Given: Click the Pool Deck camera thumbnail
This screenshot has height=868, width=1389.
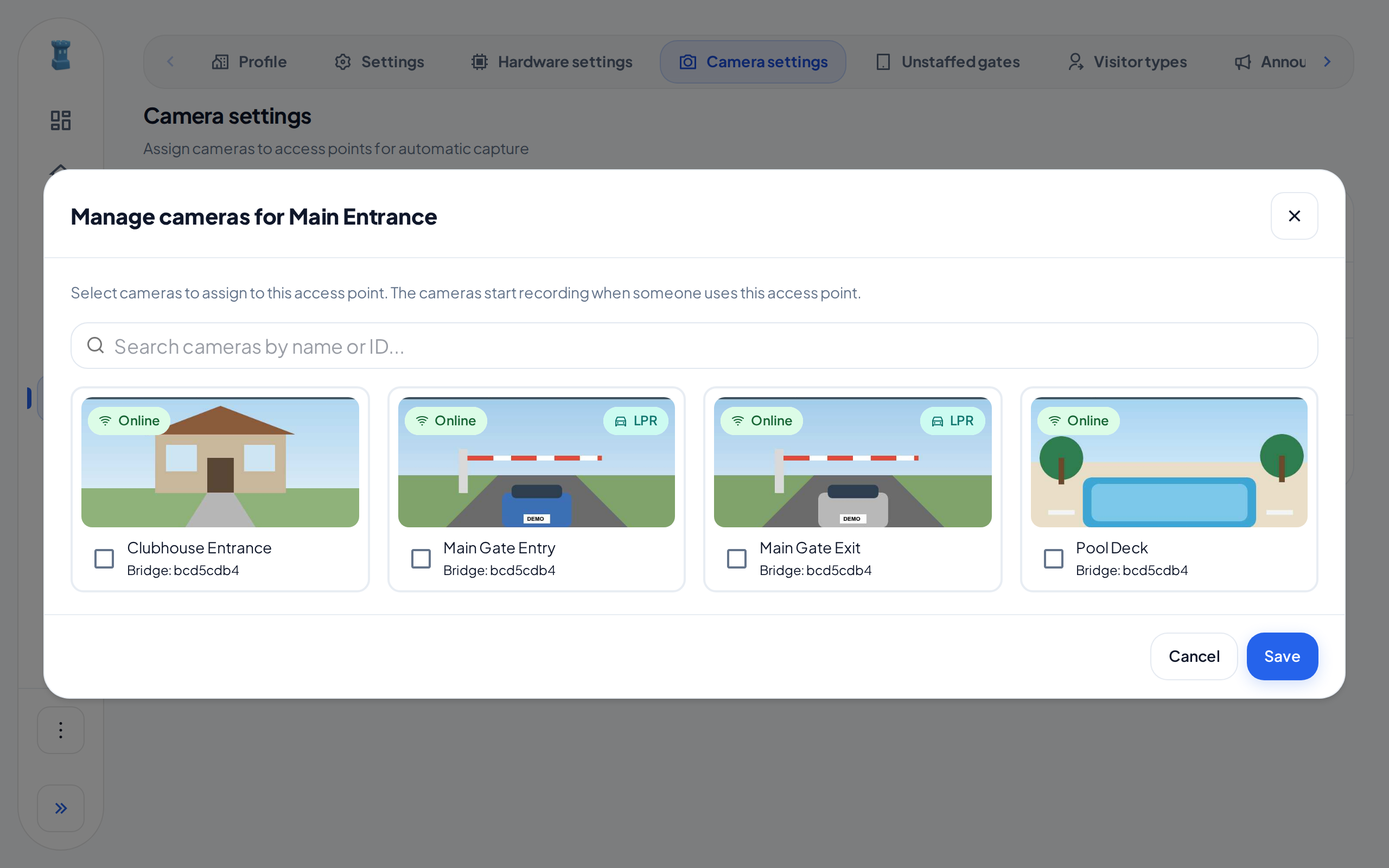Looking at the screenshot, I should point(1169,462).
